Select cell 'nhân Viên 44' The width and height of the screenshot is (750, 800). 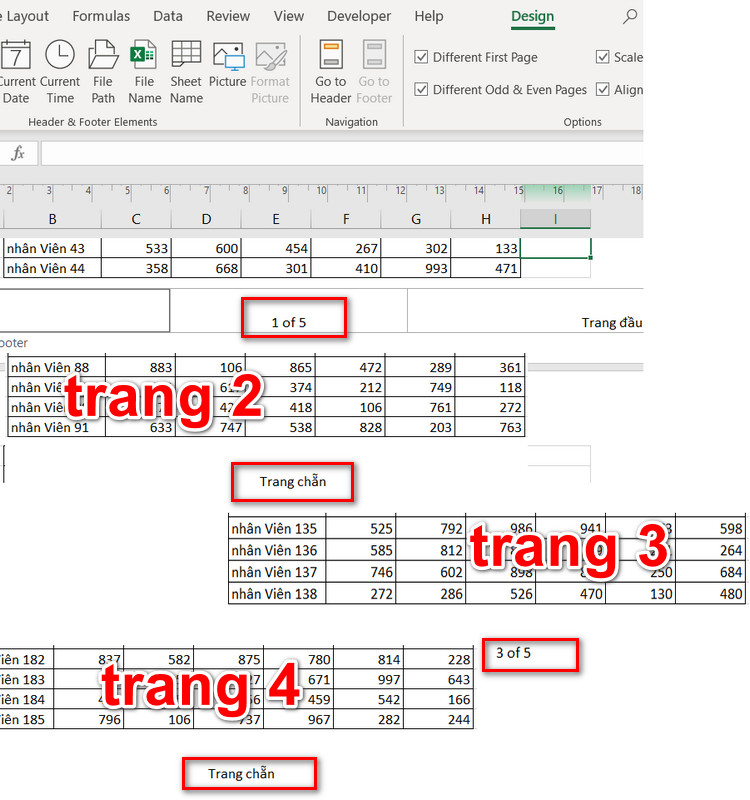coord(53,268)
